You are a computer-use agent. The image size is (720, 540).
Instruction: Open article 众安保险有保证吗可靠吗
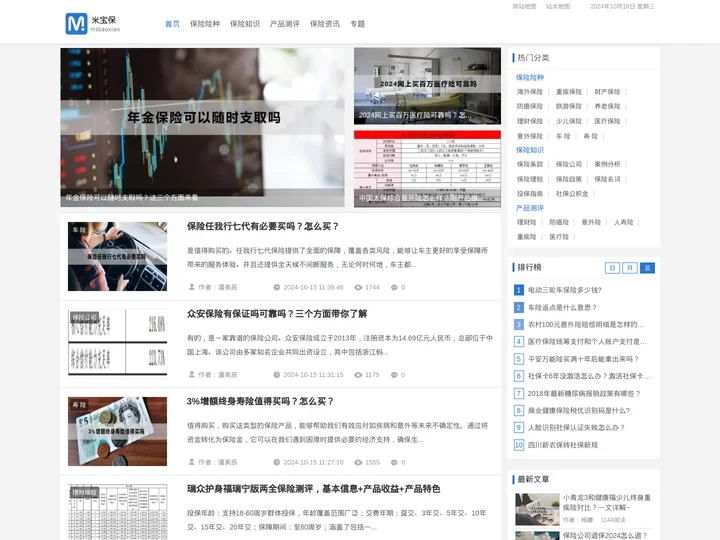pyautogui.click(x=277, y=314)
